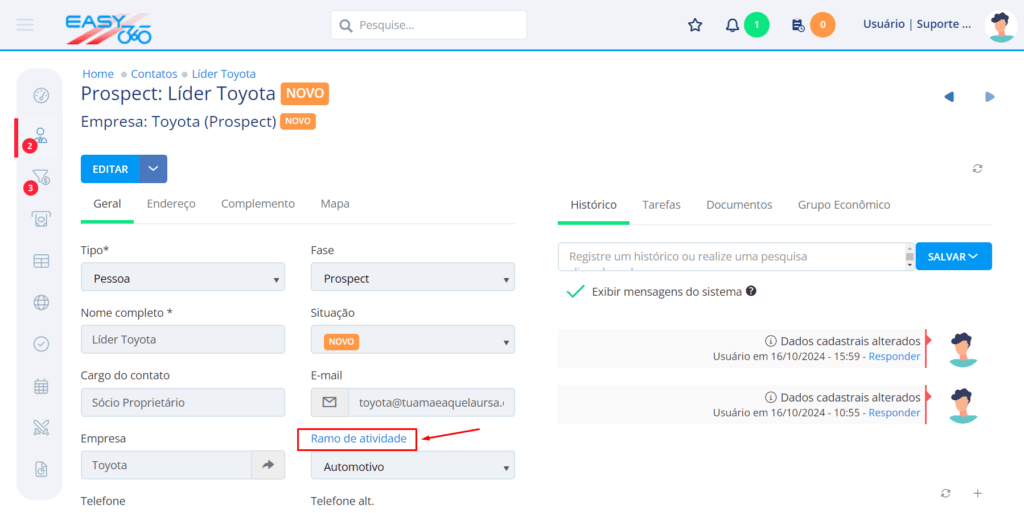Click the NOVO badge beside Prospect title
This screenshot has width=1024, height=513.
305,93
